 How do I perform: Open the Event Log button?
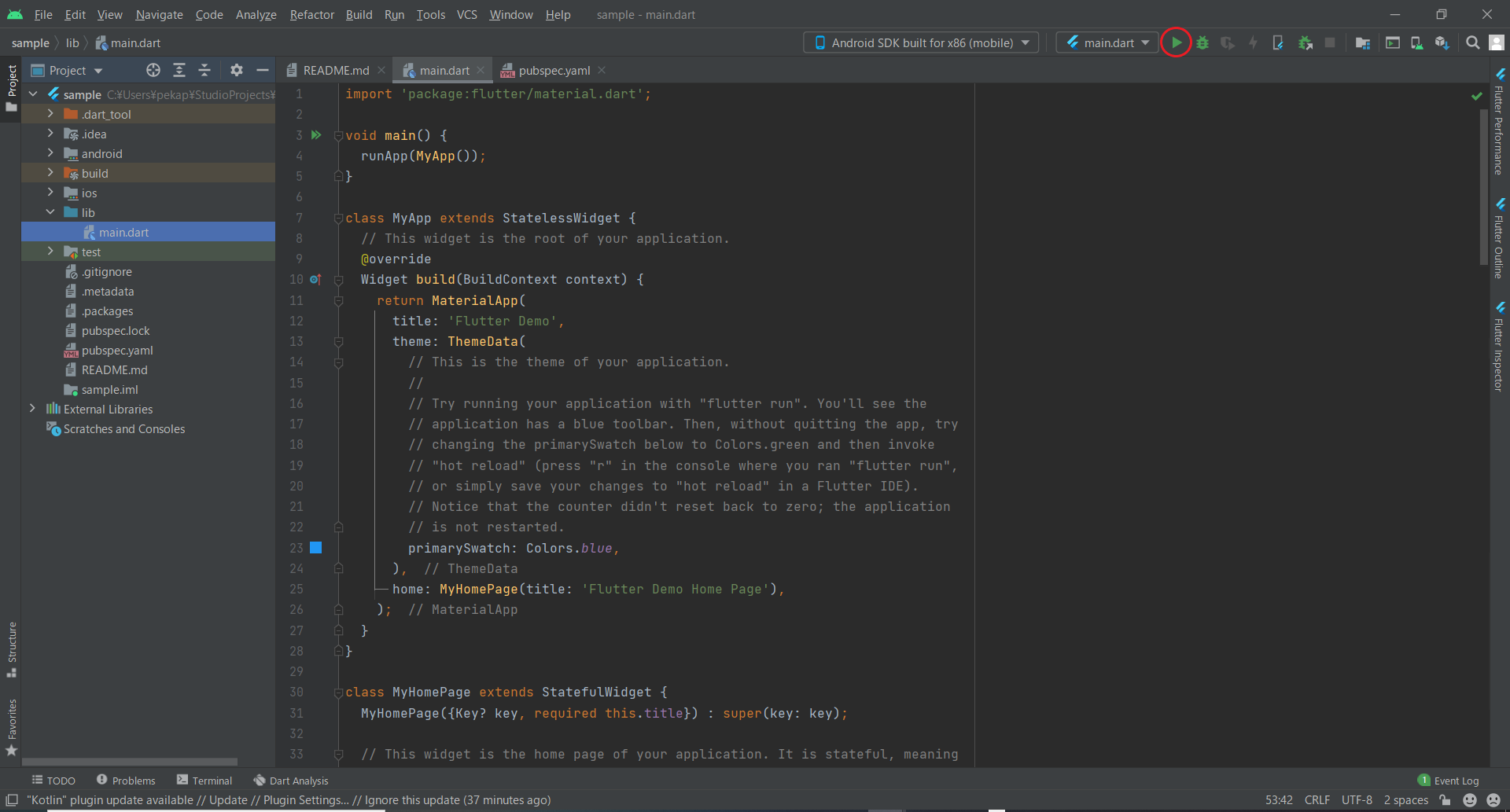(1448, 781)
